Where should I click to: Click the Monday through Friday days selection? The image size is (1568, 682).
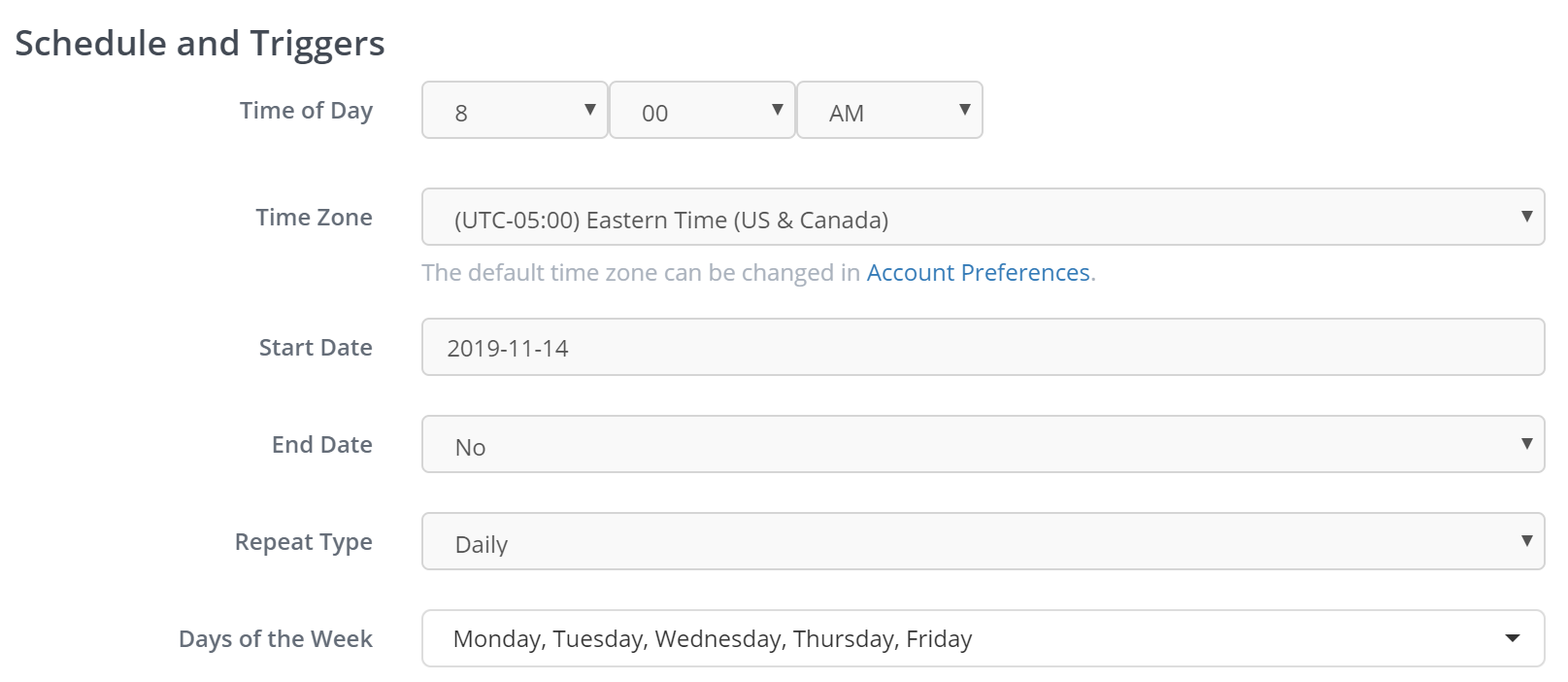pyautogui.click(x=713, y=639)
